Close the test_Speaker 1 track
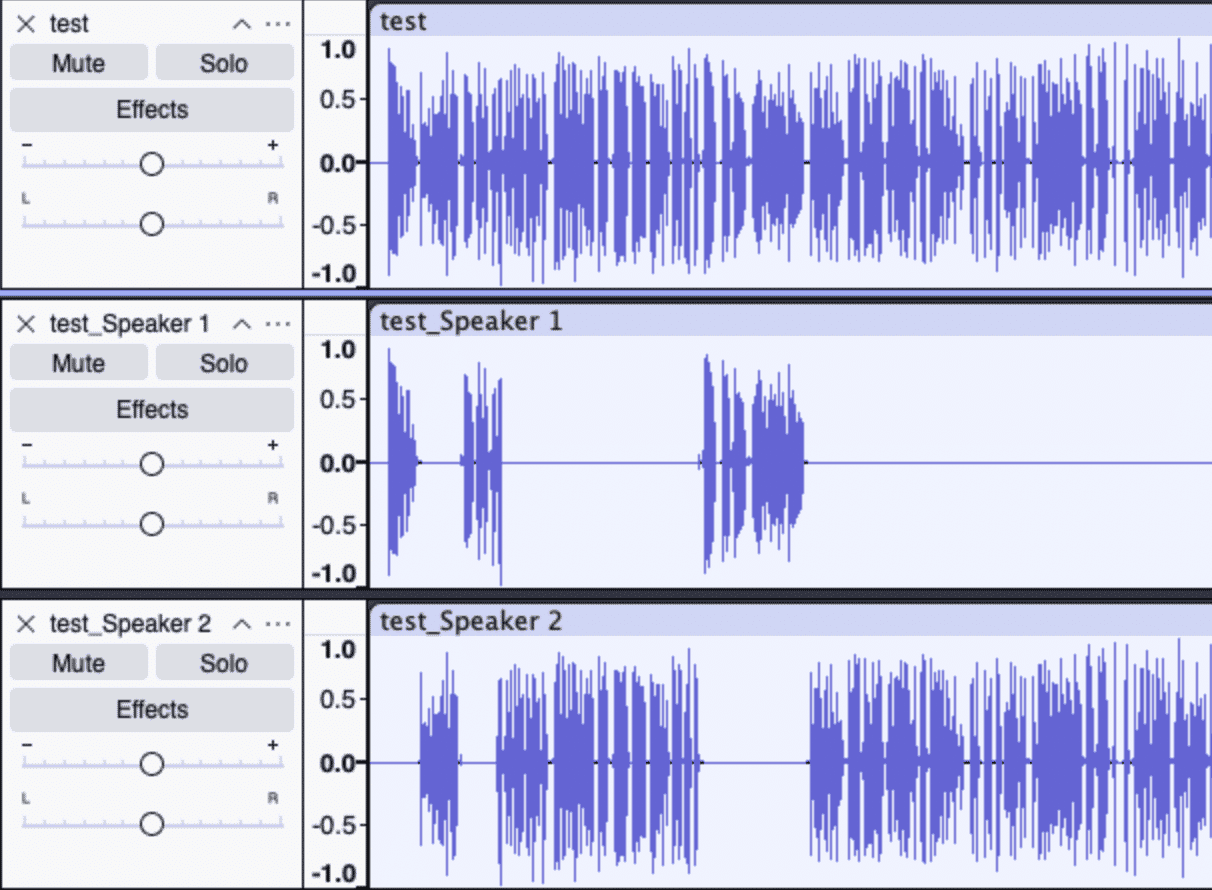The image size is (1212, 890). pos(25,323)
